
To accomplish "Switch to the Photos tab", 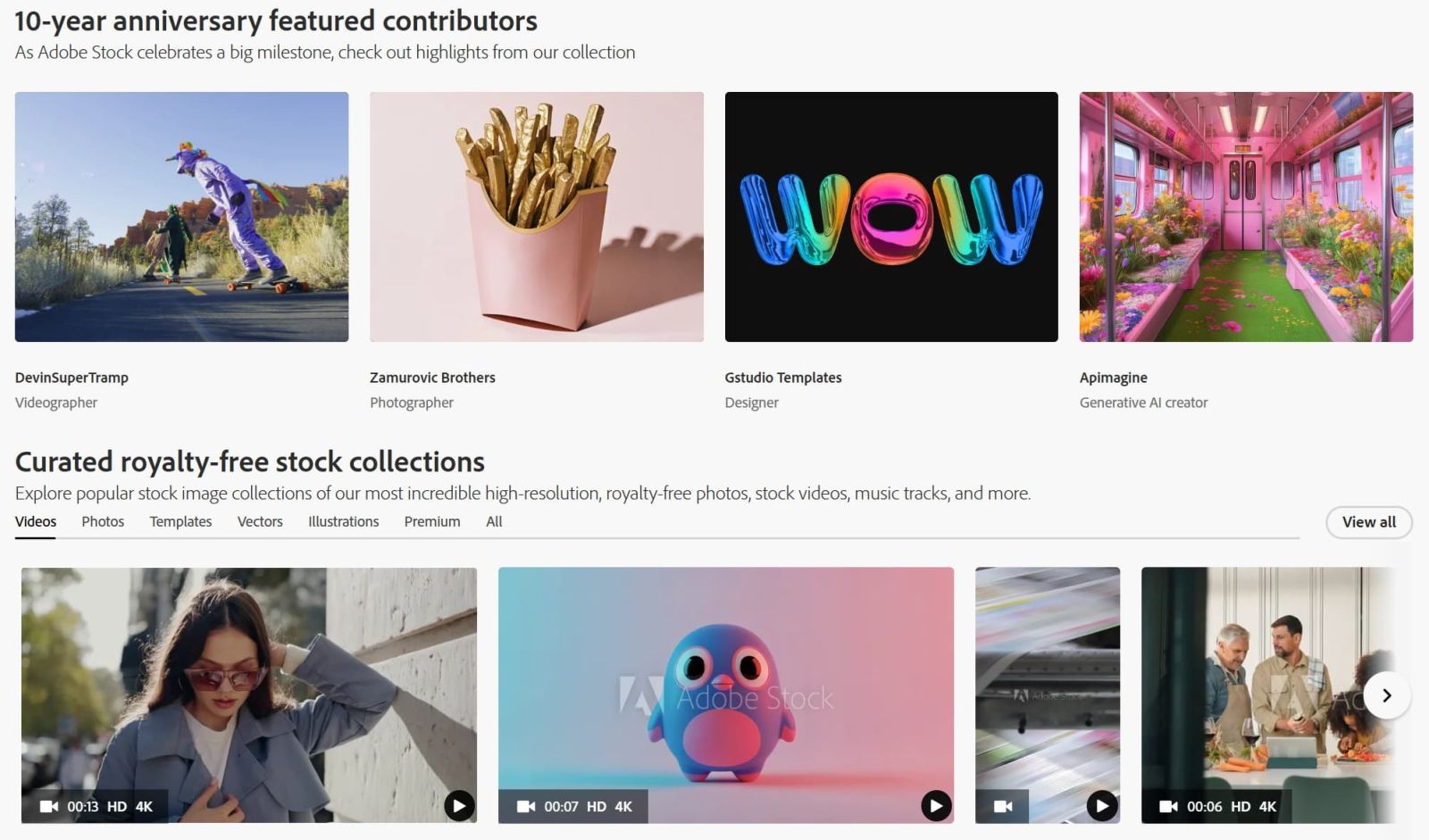I will tap(103, 521).
